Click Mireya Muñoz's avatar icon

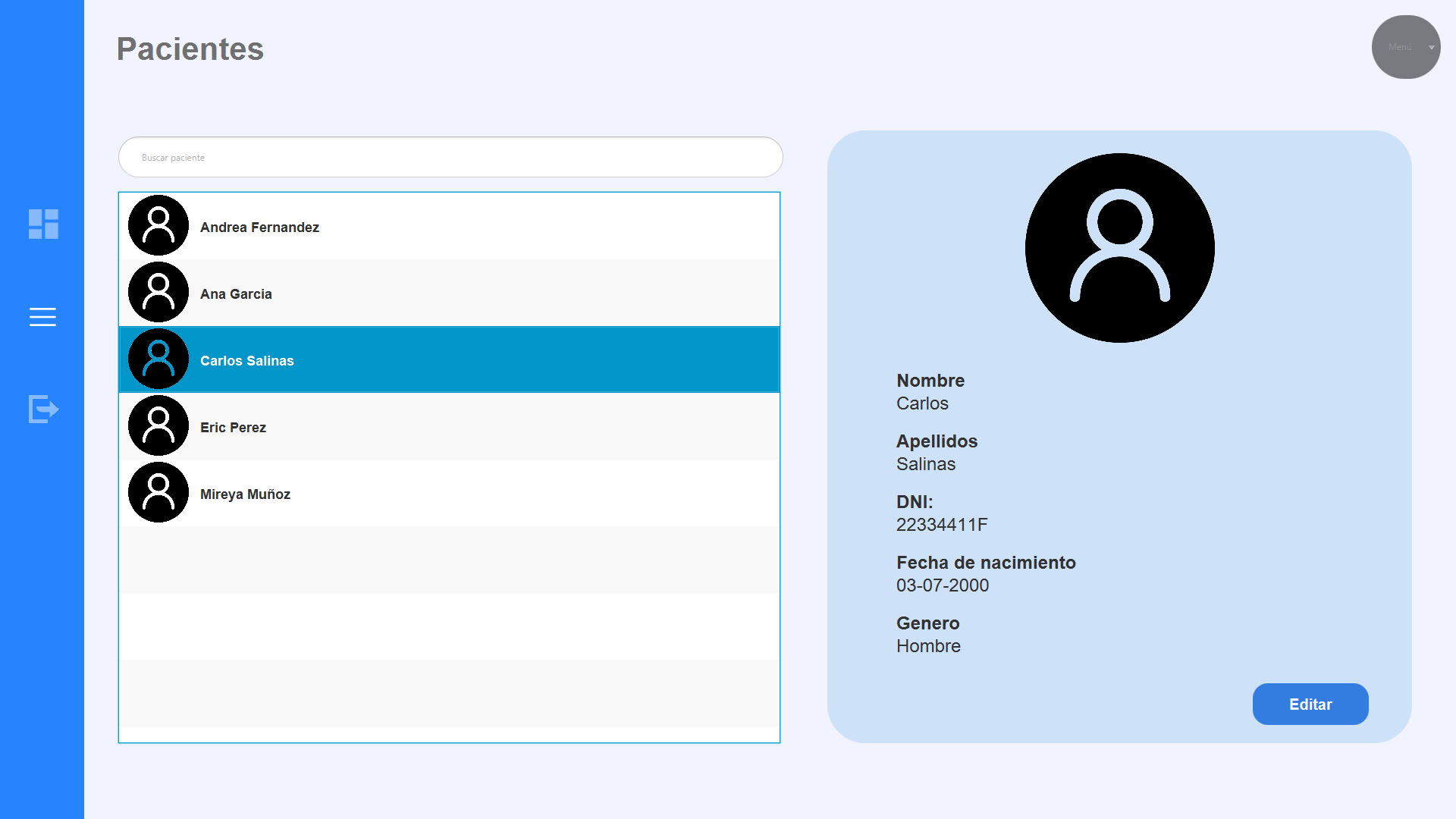[x=158, y=492]
